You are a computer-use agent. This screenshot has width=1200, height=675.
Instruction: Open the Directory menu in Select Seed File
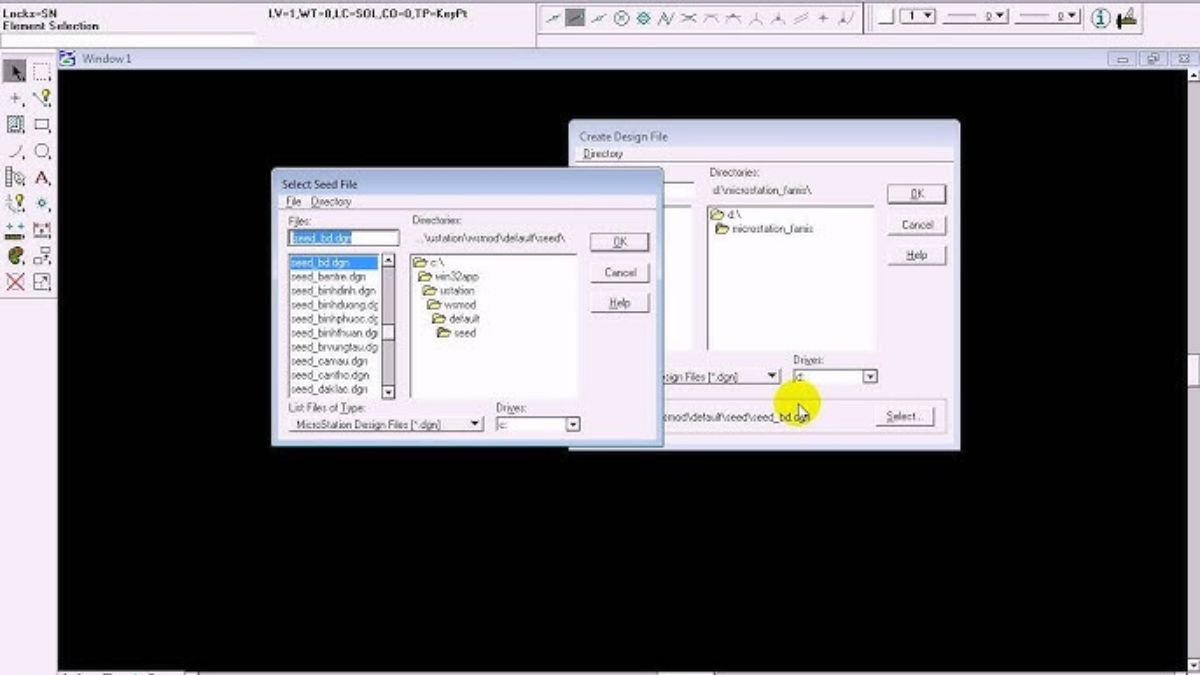point(331,201)
